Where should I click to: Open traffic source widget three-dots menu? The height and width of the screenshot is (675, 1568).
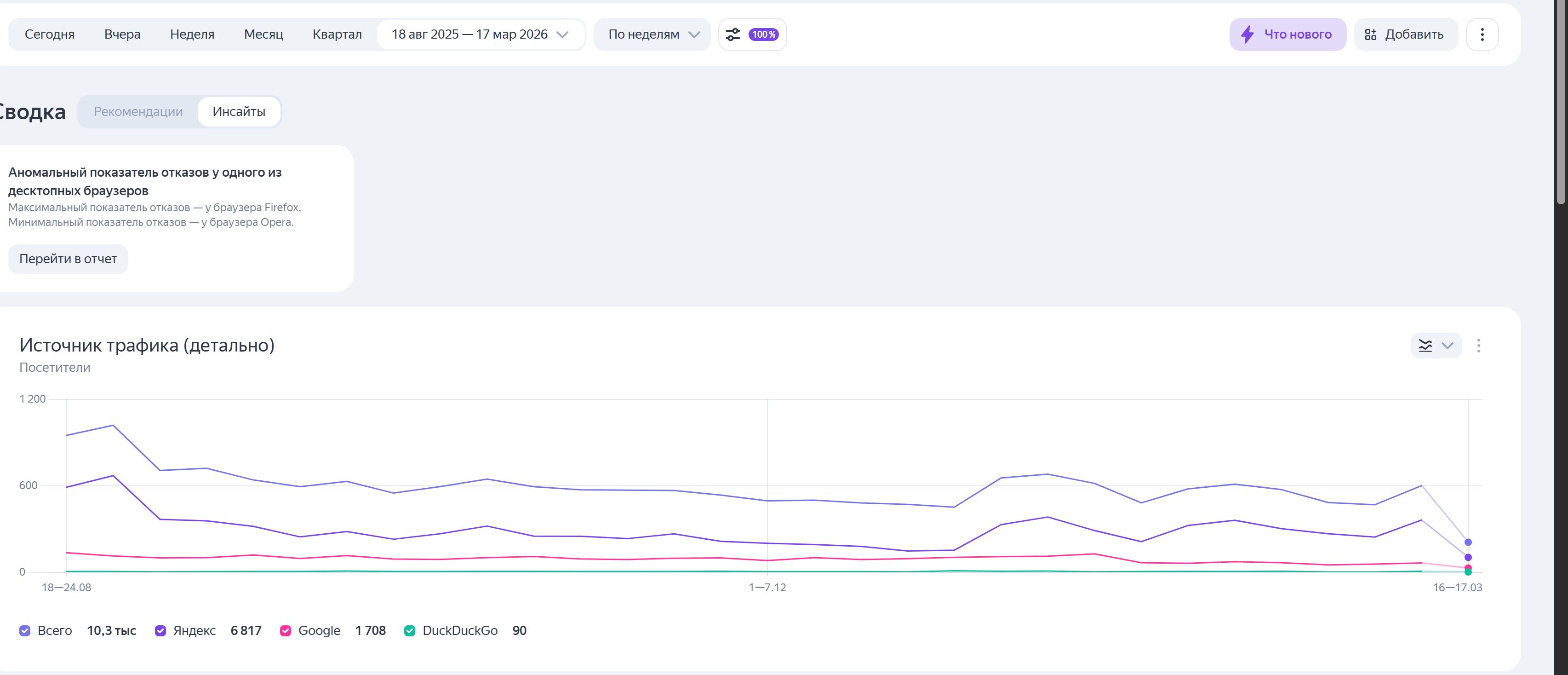coord(1478,346)
